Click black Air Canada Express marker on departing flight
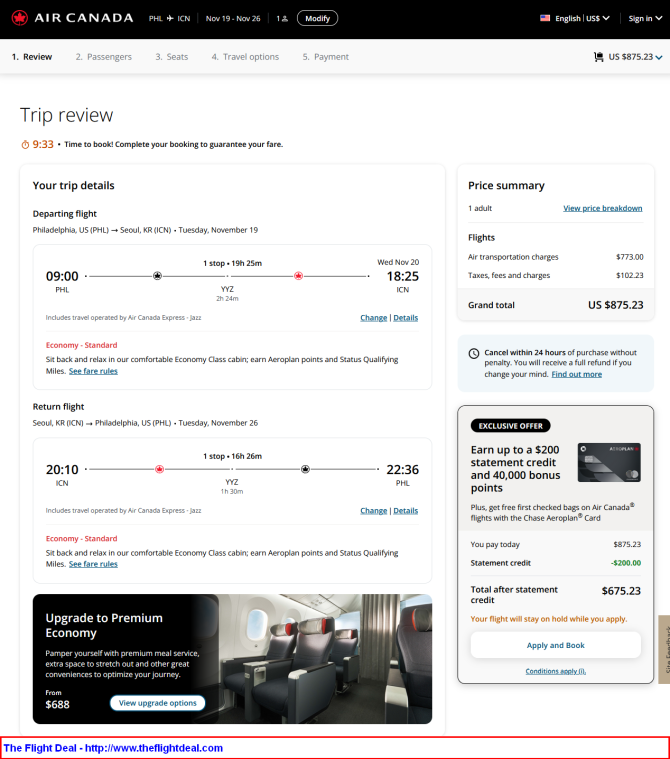 [x=157, y=276]
